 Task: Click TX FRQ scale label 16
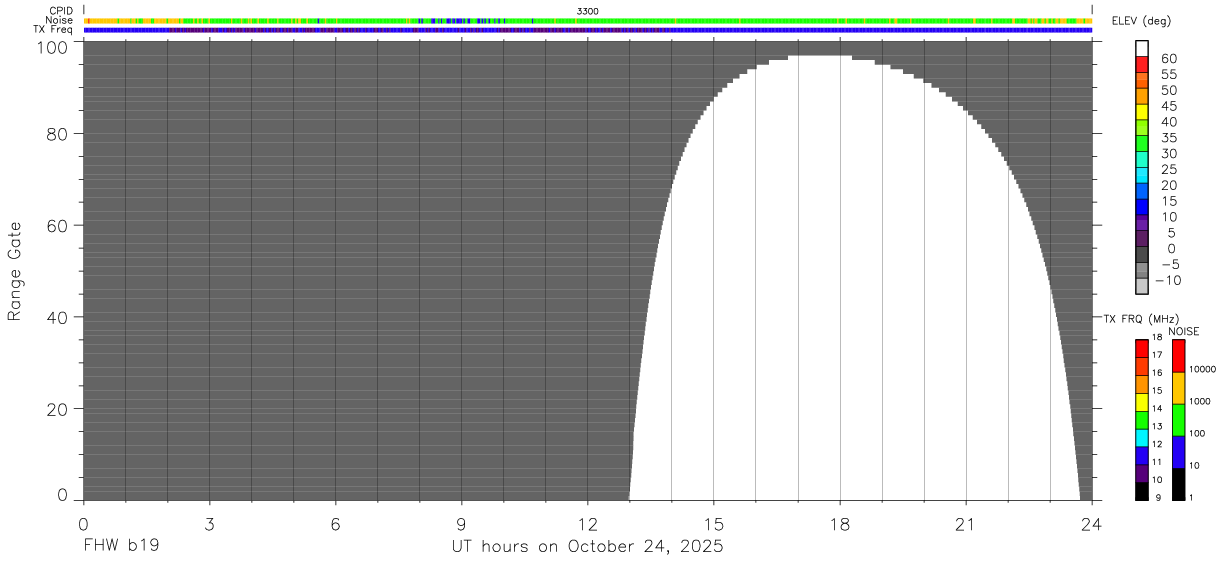[1158, 373]
